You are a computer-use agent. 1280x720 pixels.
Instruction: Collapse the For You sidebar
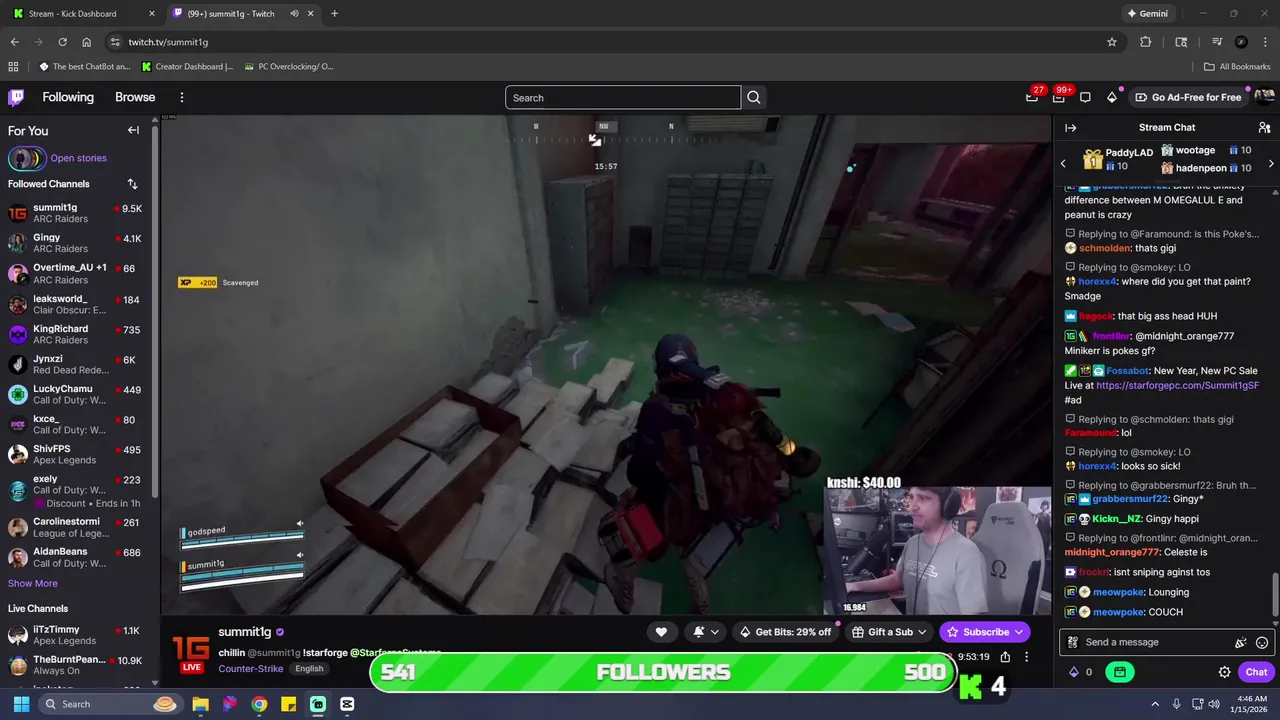133,130
